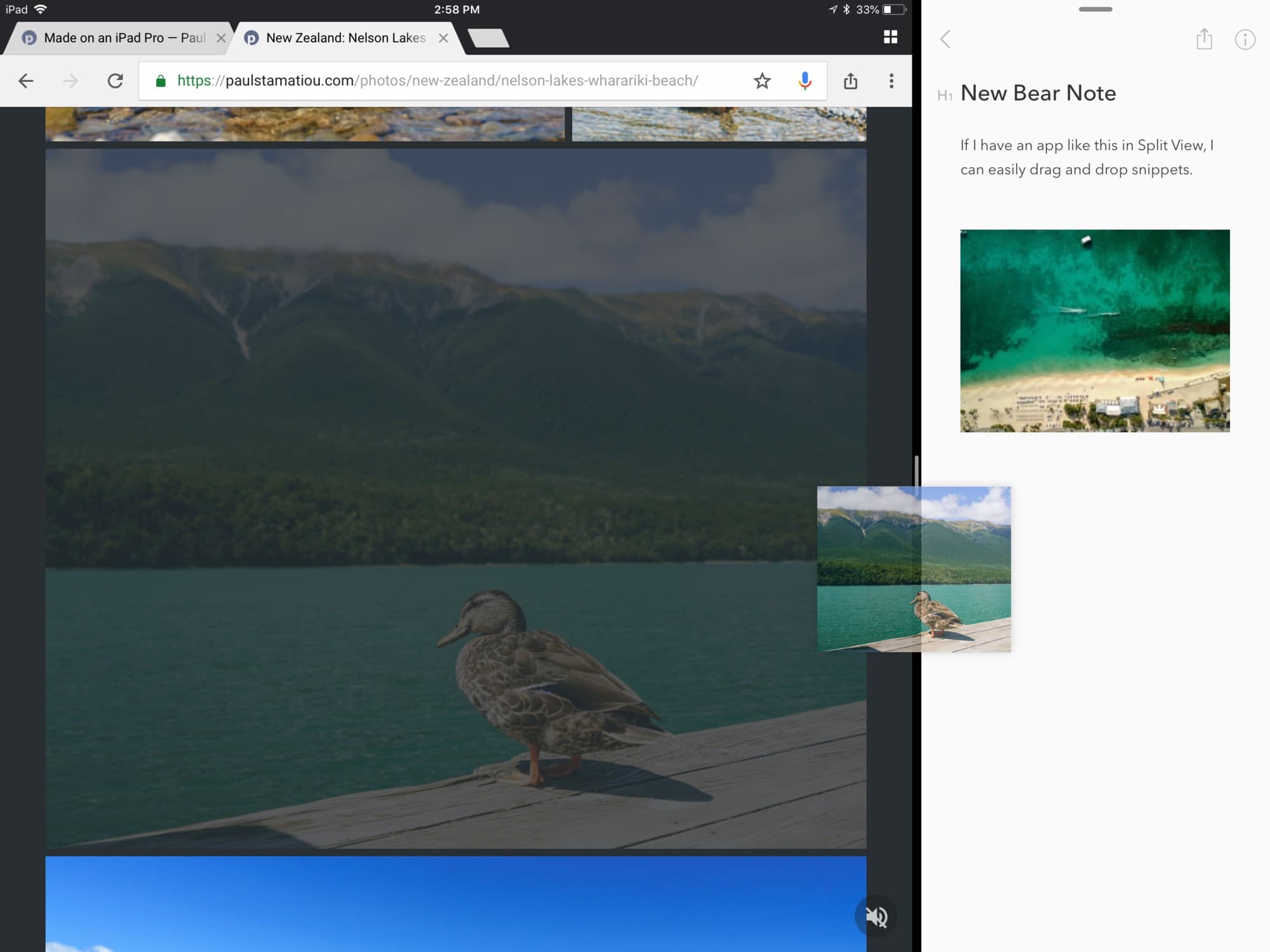
Task: Tap the Bluetooth status icon
Action: (846, 9)
